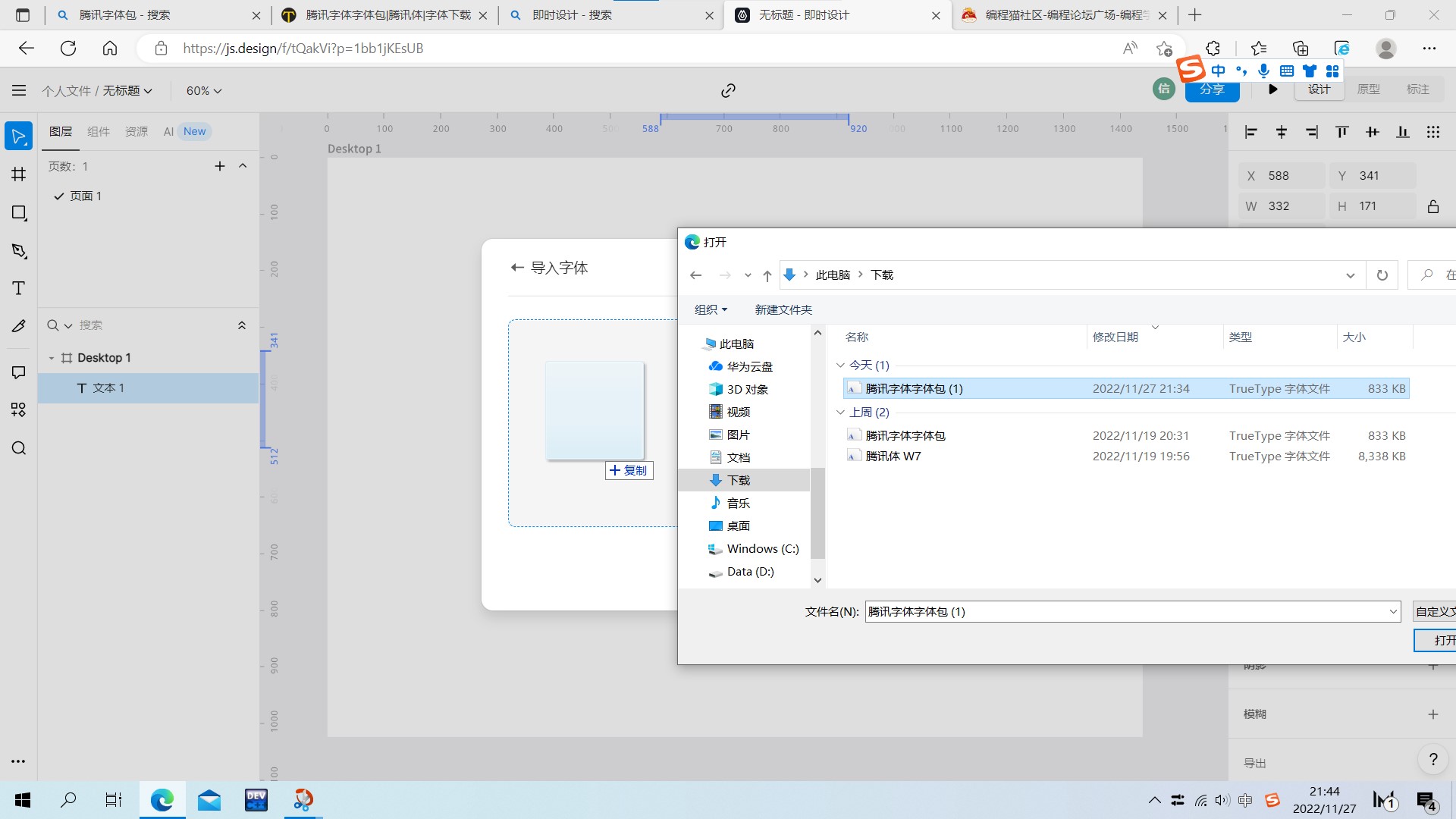Collapse the 上周 group in file list
This screenshot has height=819, width=1456.
(840, 413)
